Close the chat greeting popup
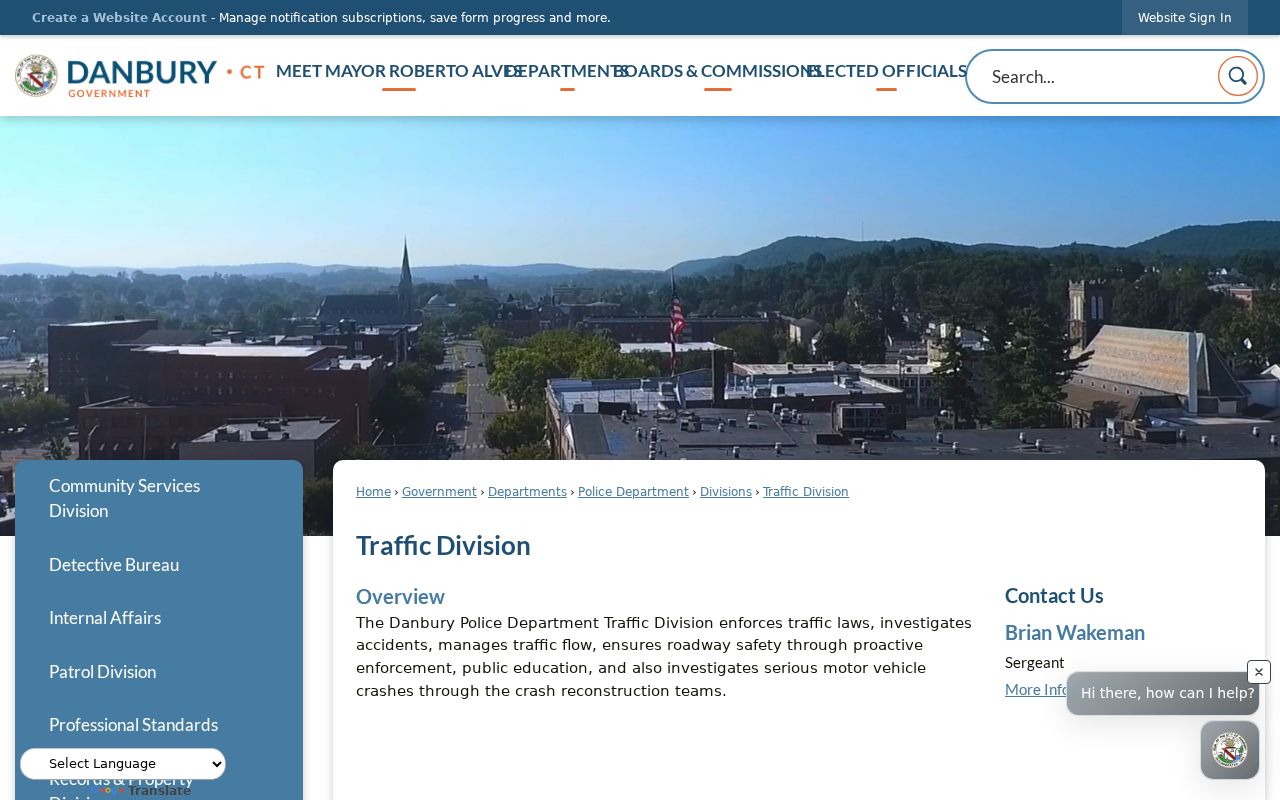 (x=1259, y=672)
